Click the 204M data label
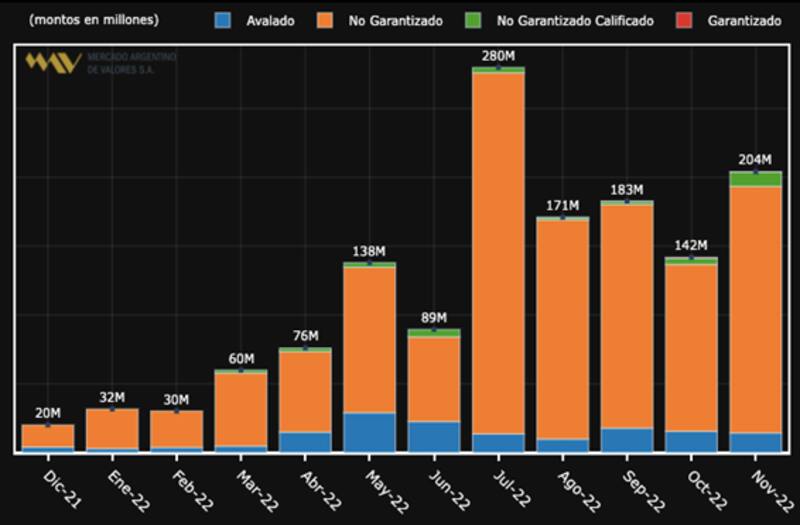The width and height of the screenshot is (800, 525). point(755,160)
